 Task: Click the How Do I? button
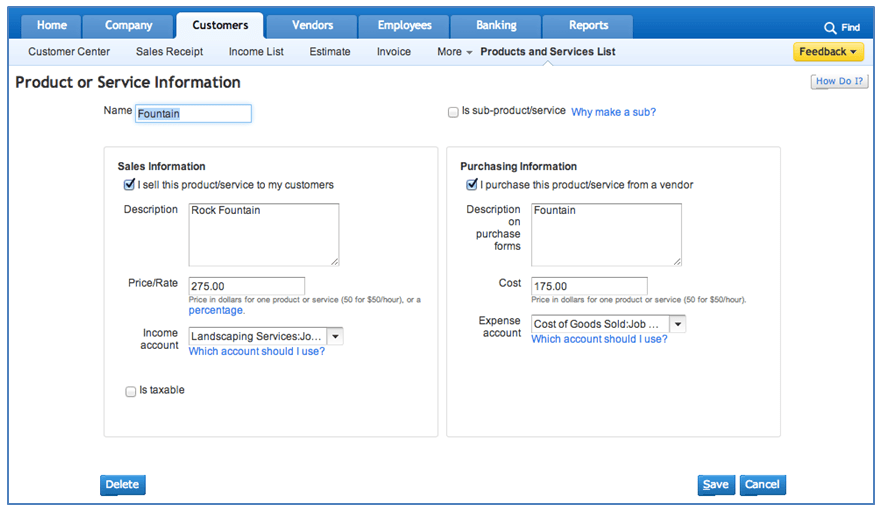tap(839, 81)
